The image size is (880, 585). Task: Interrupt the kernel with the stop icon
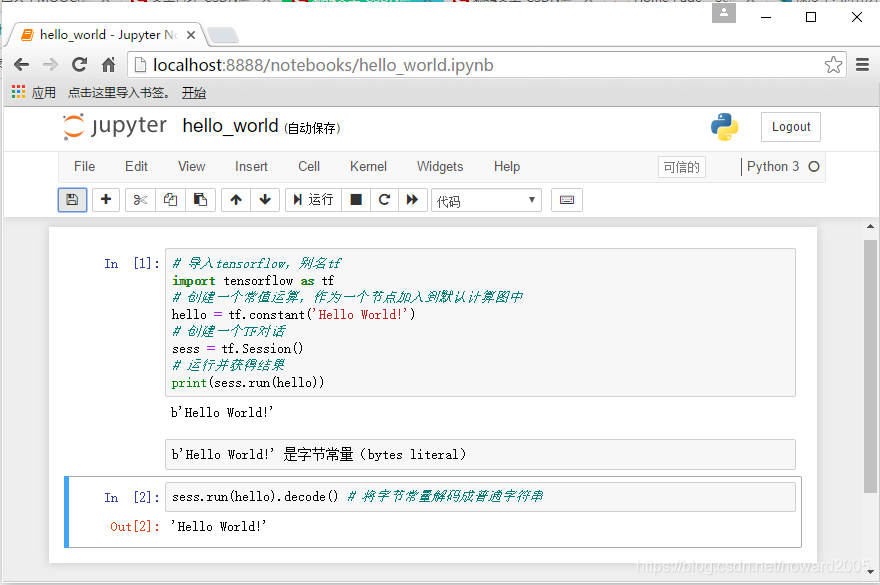coord(356,200)
